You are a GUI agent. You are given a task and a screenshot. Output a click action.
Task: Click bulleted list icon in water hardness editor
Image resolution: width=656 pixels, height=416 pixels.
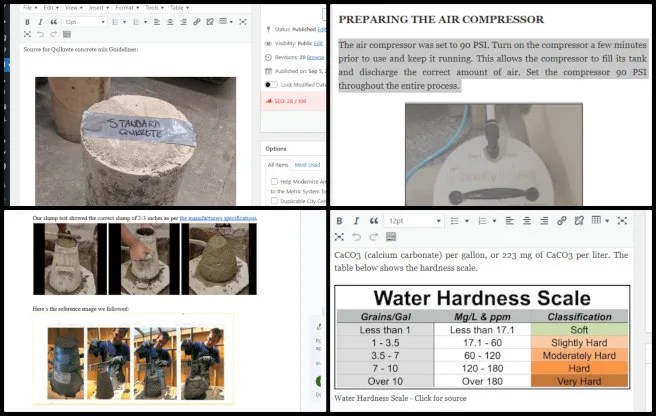[x=455, y=221]
